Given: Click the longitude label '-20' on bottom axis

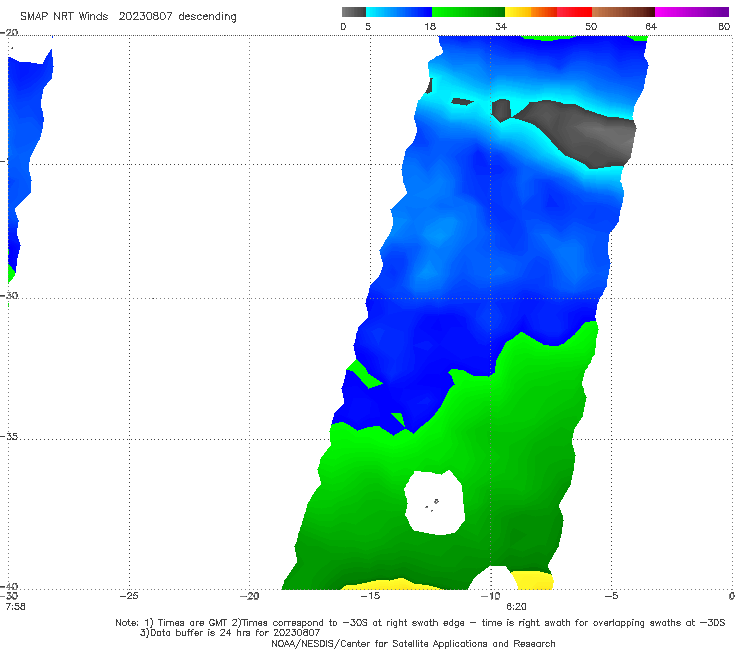Looking at the screenshot, I should 249,596.
